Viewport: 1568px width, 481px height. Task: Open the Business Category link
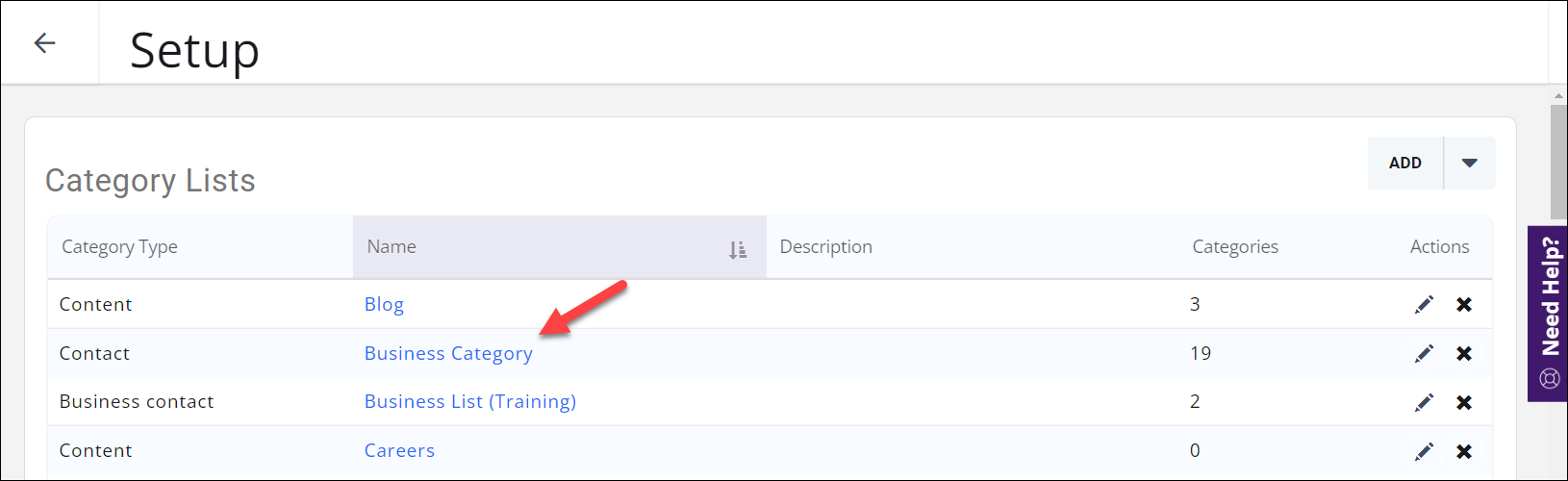tap(448, 354)
